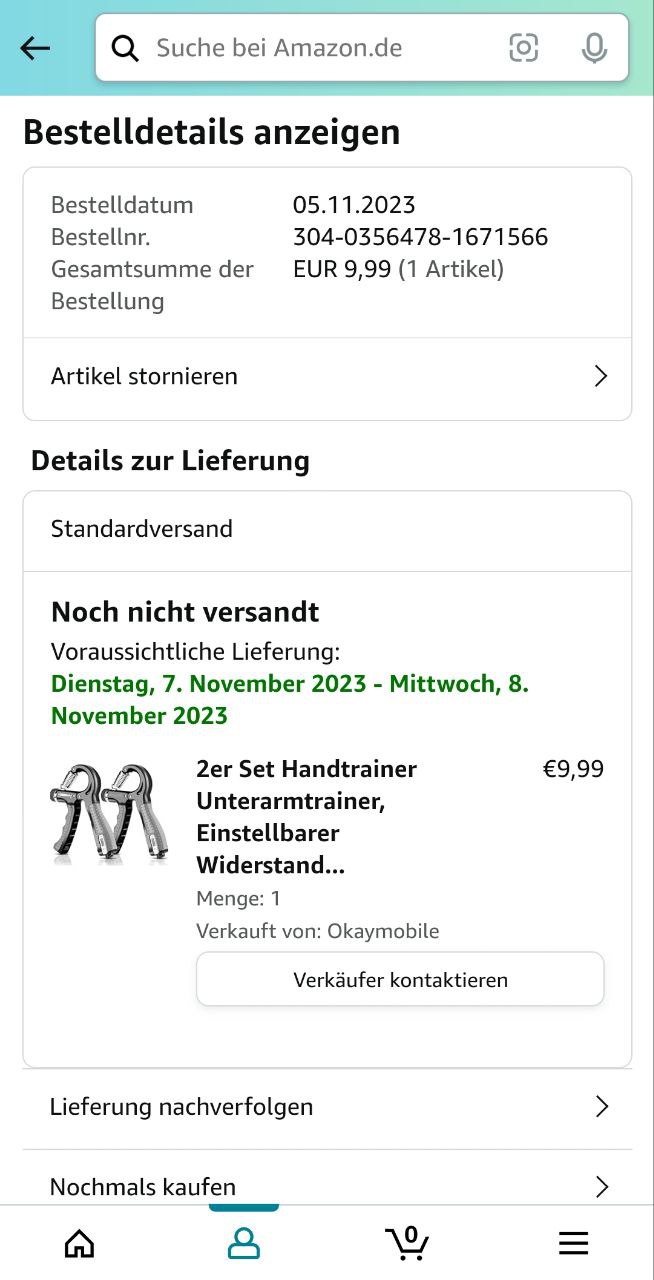This screenshot has height=1280, width=654.
Task: Go to Home tab icon
Action: pos(79,1243)
